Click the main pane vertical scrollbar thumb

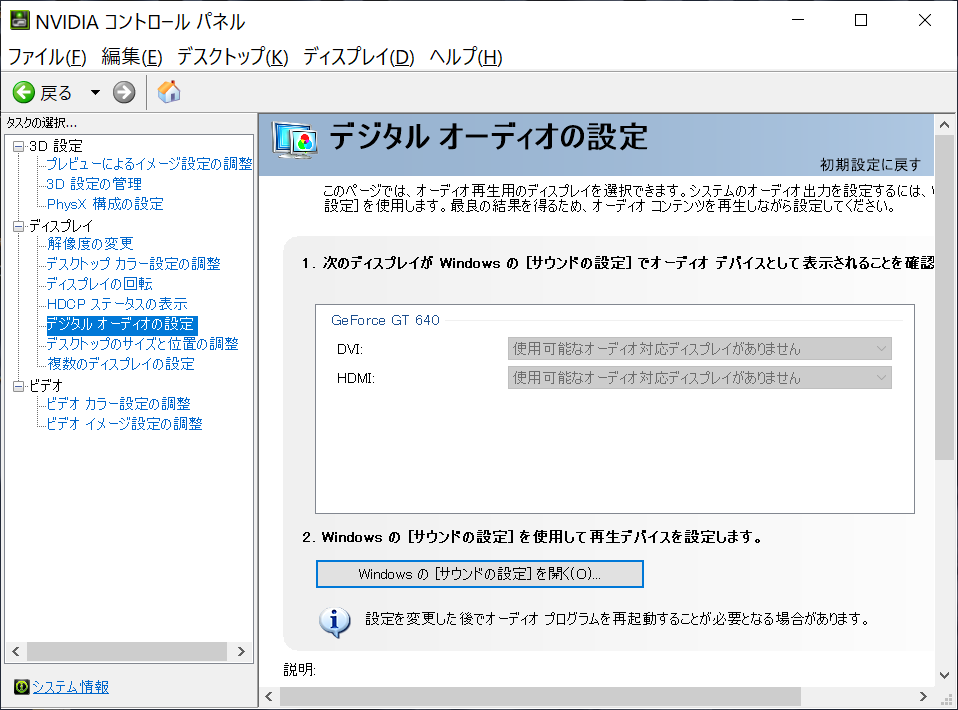click(945, 298)
